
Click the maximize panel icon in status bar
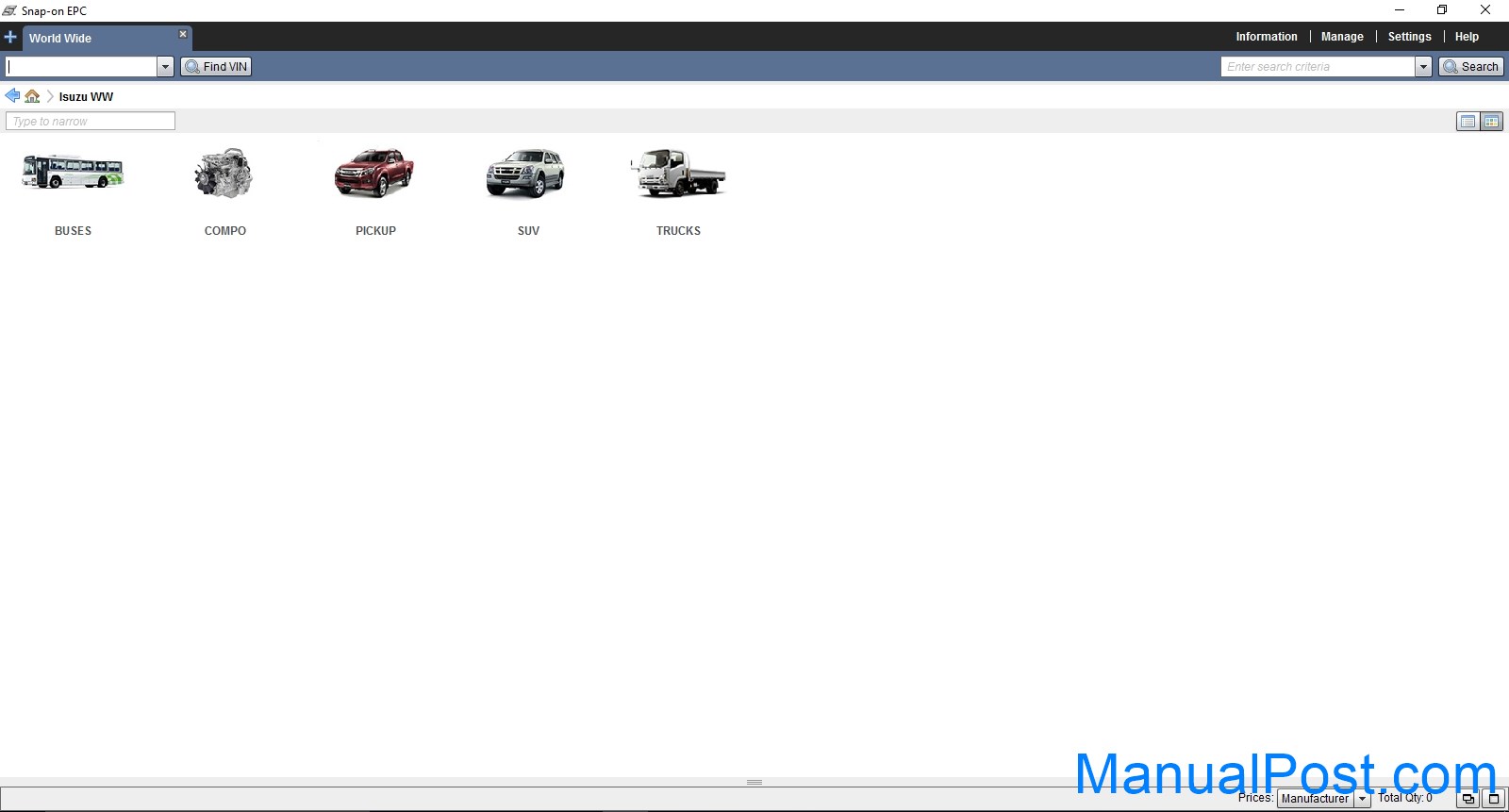(1494, 799)
